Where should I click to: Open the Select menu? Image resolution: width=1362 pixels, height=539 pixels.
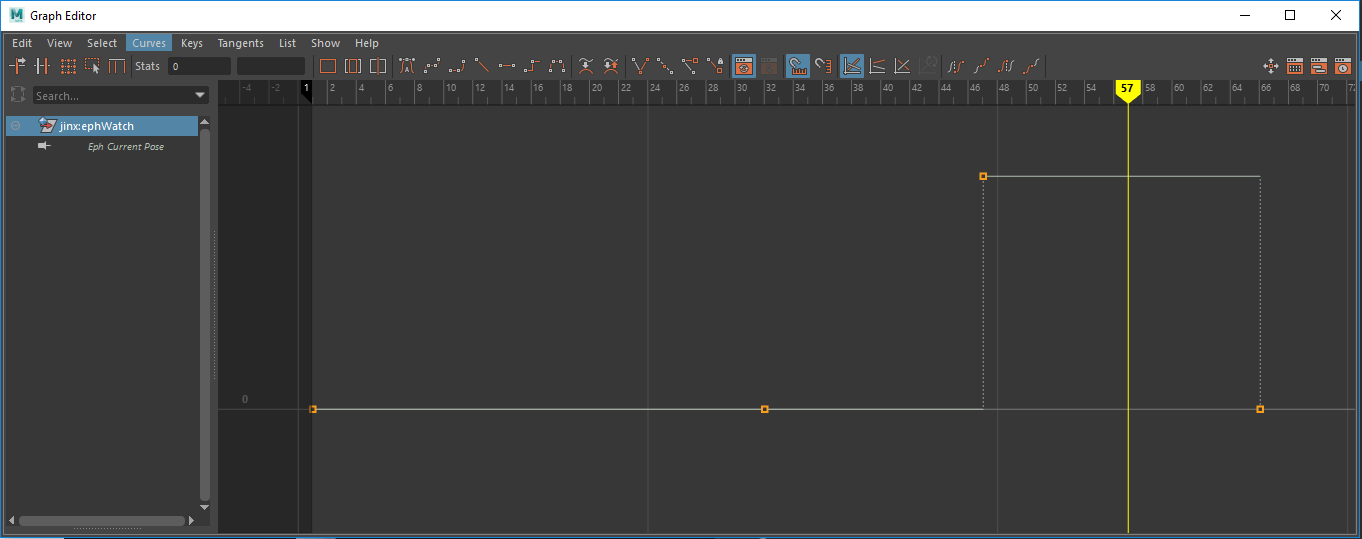point(102,43)
